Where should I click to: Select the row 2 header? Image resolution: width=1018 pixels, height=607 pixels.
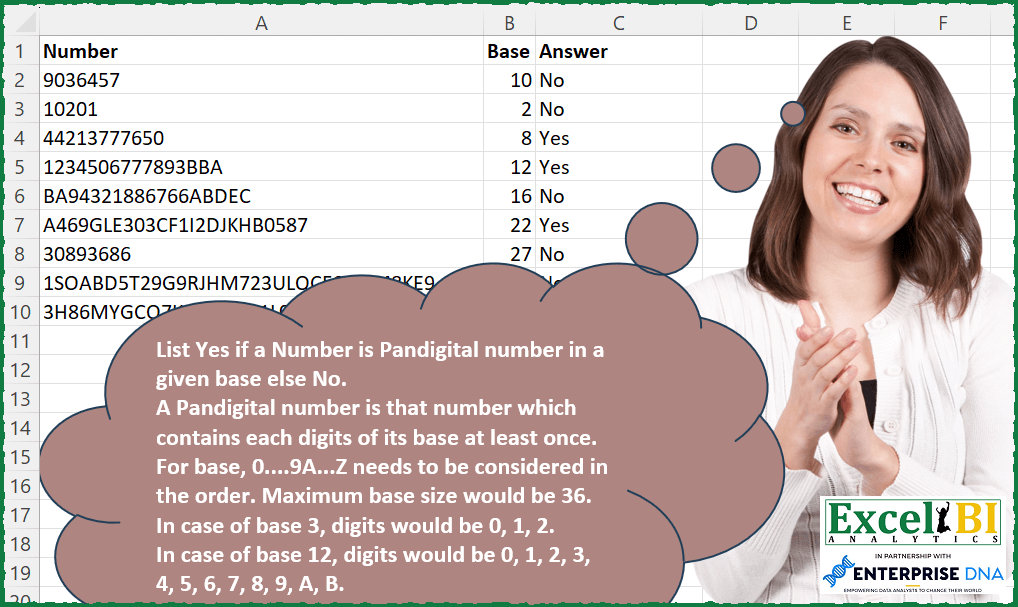(19, 80)
